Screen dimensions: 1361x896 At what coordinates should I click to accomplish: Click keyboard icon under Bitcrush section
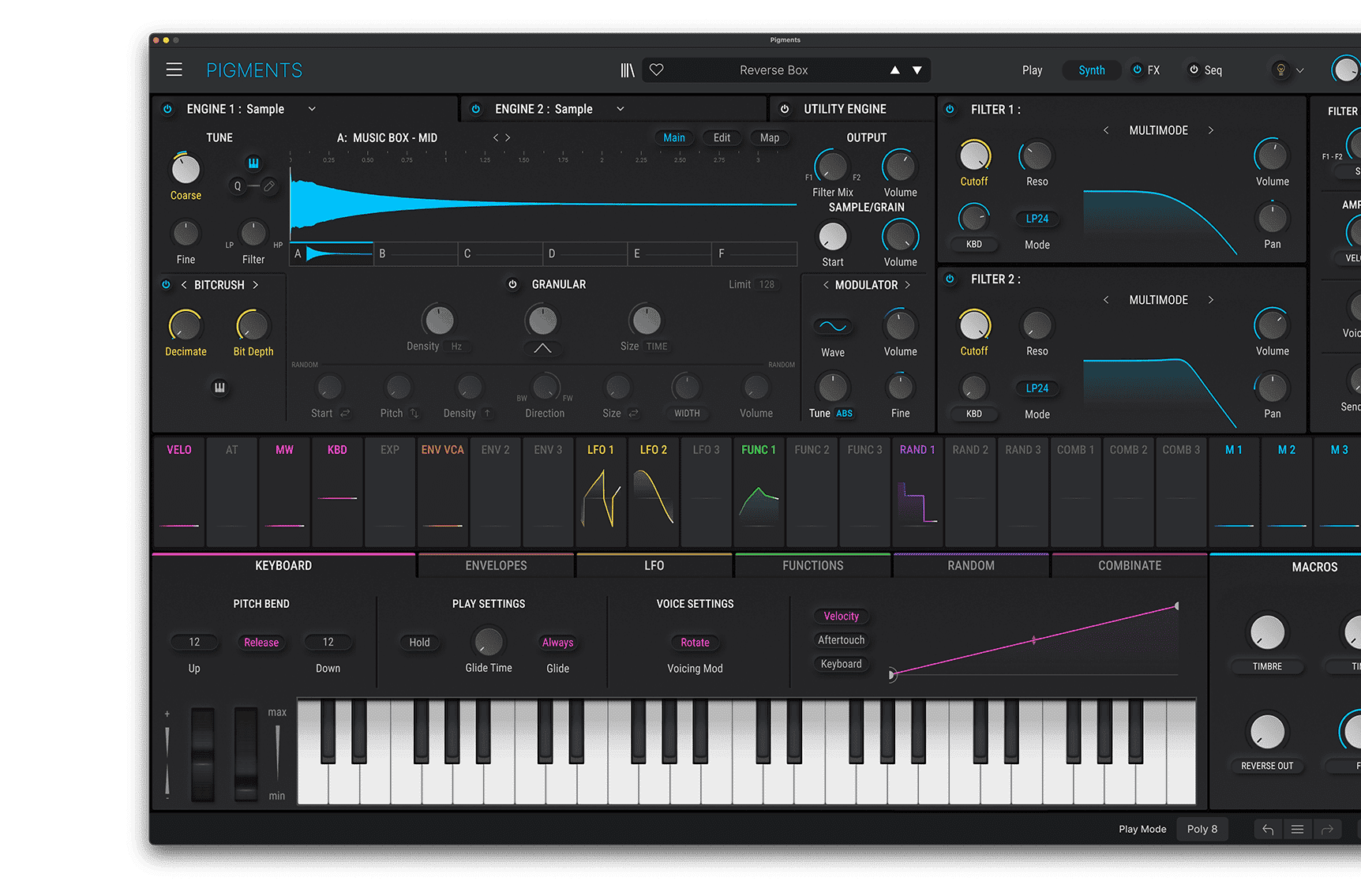coord(219,387)
